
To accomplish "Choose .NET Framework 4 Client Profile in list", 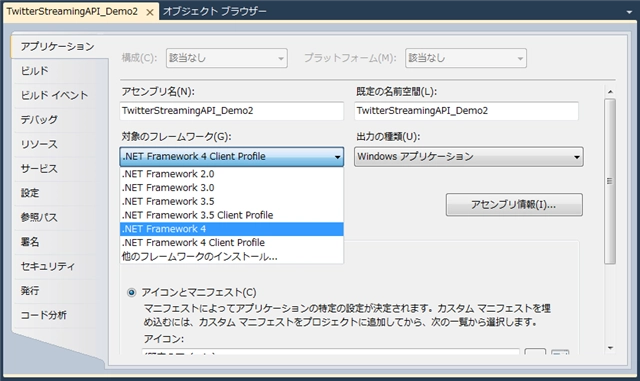I will click(231, 243).
